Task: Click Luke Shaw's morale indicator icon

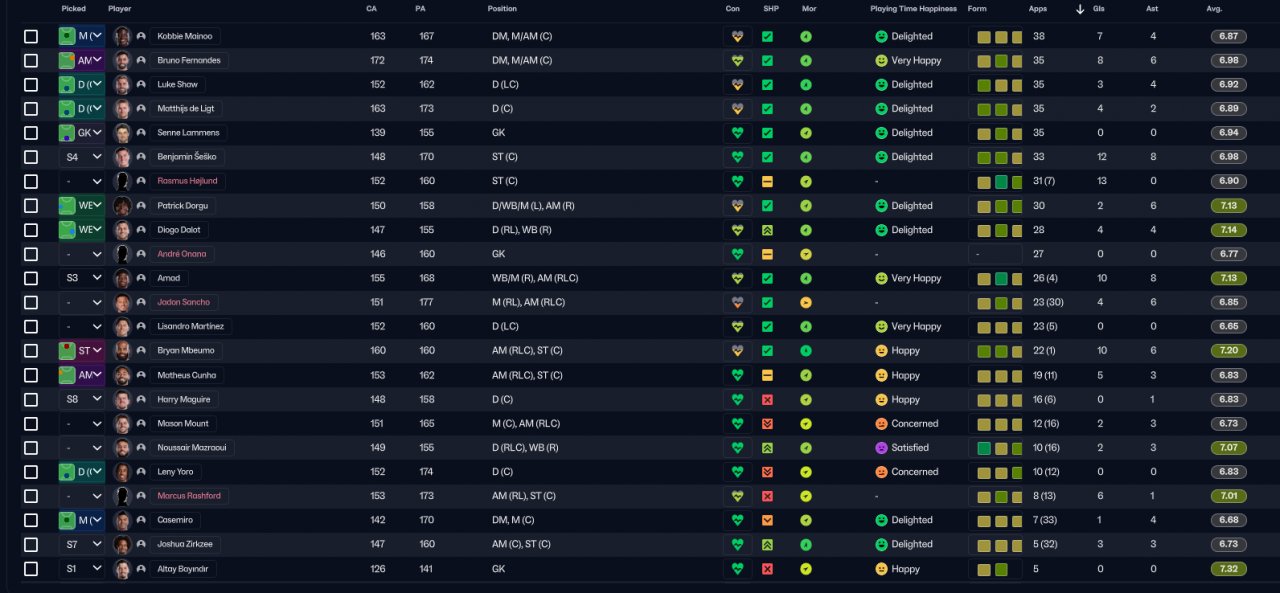Action: pyautogui.click(x=806, y=84)
